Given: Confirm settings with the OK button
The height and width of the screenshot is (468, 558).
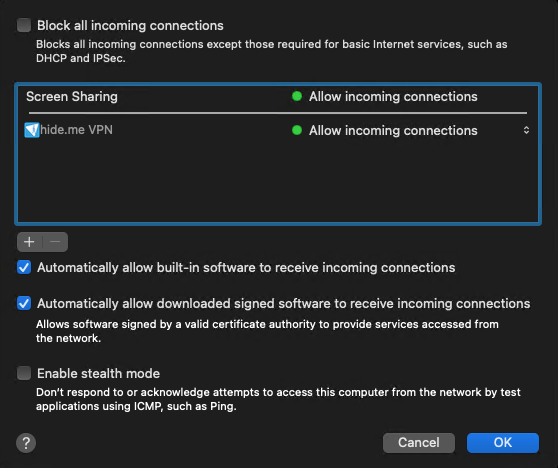Looking at the screenshot, I should [x=503, y=443].
